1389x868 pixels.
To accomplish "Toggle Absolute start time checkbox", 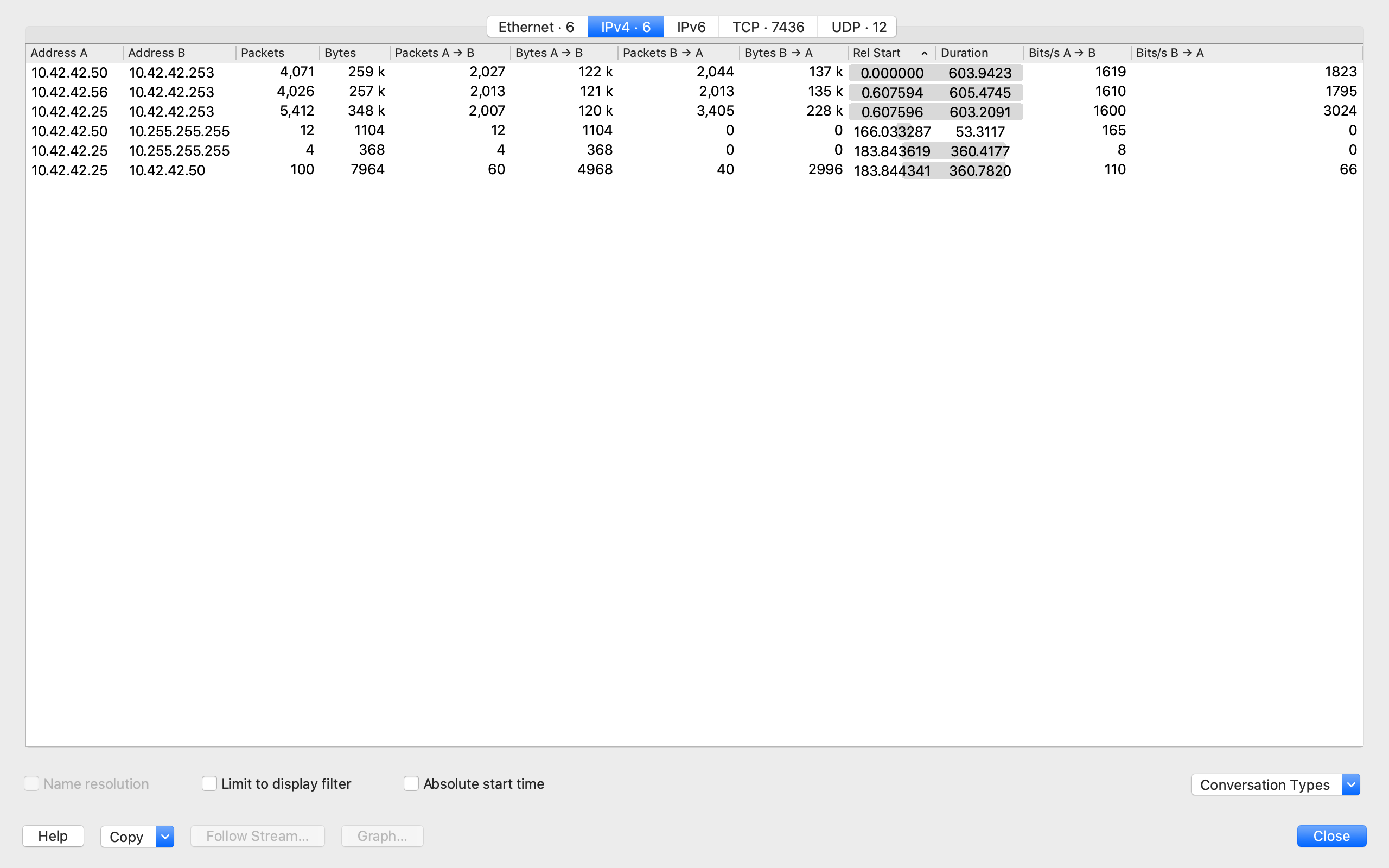I will tap(411, 783).
